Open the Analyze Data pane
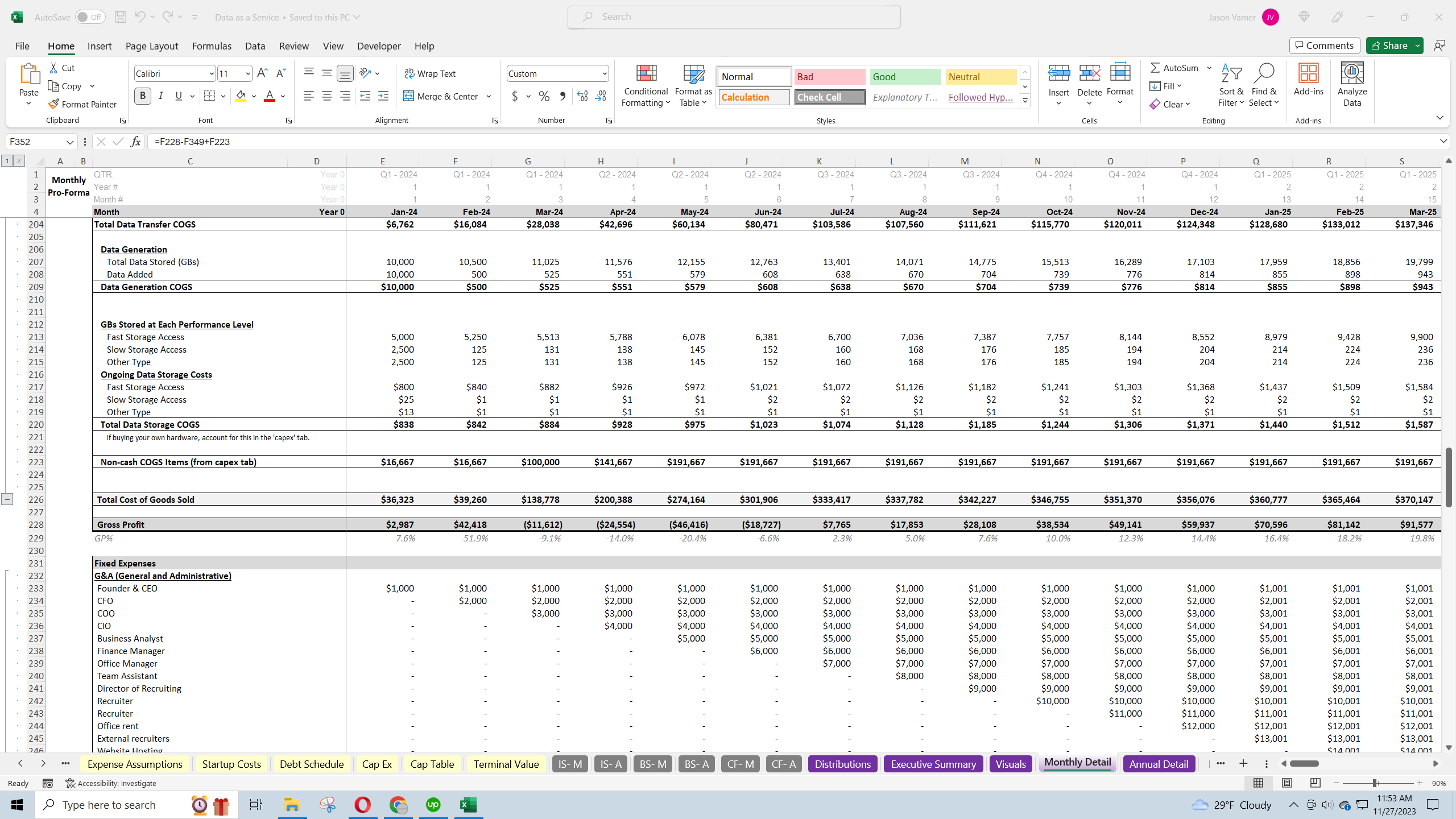1456x819 pixels. pos(1352,84)
